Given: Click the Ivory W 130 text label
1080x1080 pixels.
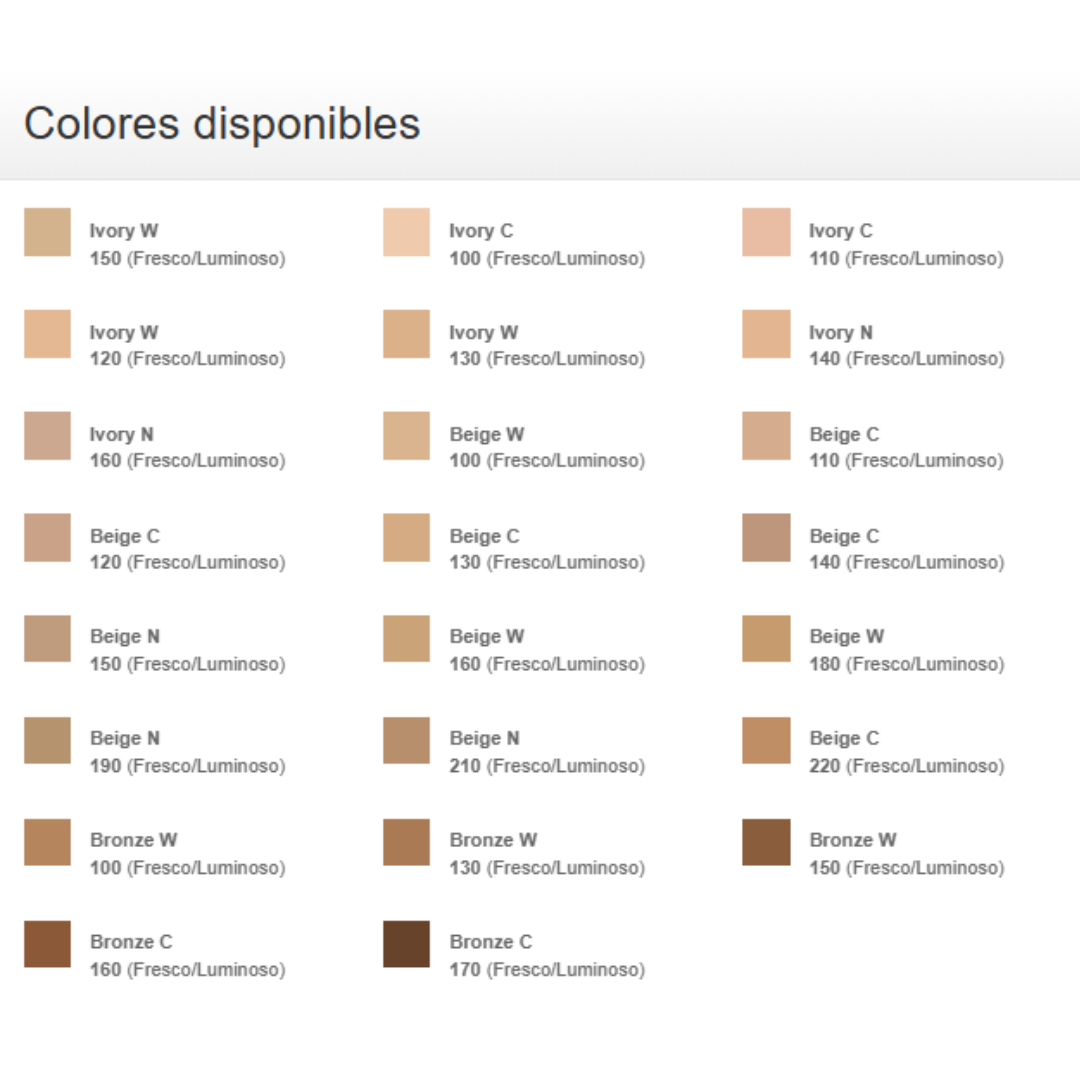Looking at the screenshot, I should click(546, 346).
